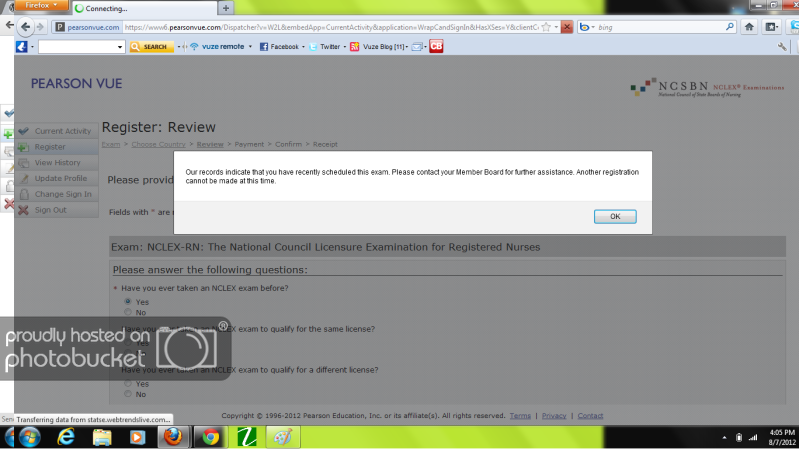The height and width of the screenshot is (449, 799).
Task: Click the Terms footer link
Action: [x=520, y=415]
